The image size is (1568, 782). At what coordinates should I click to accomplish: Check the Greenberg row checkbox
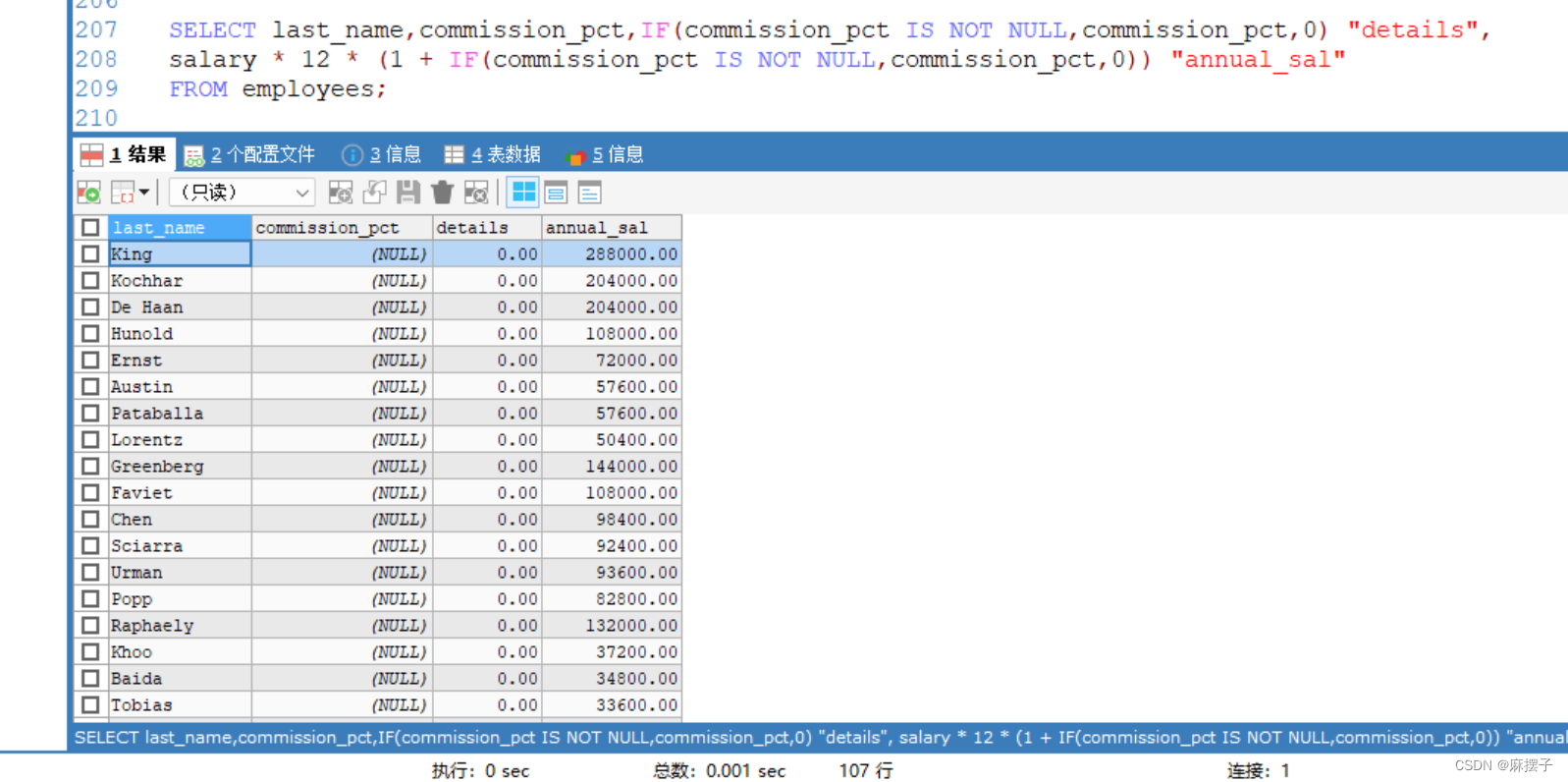tap(90, 466)
